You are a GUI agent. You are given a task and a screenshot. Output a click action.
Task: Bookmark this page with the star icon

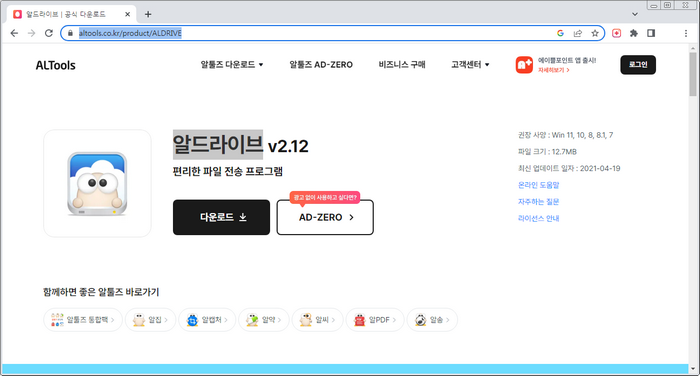[595, 33]
